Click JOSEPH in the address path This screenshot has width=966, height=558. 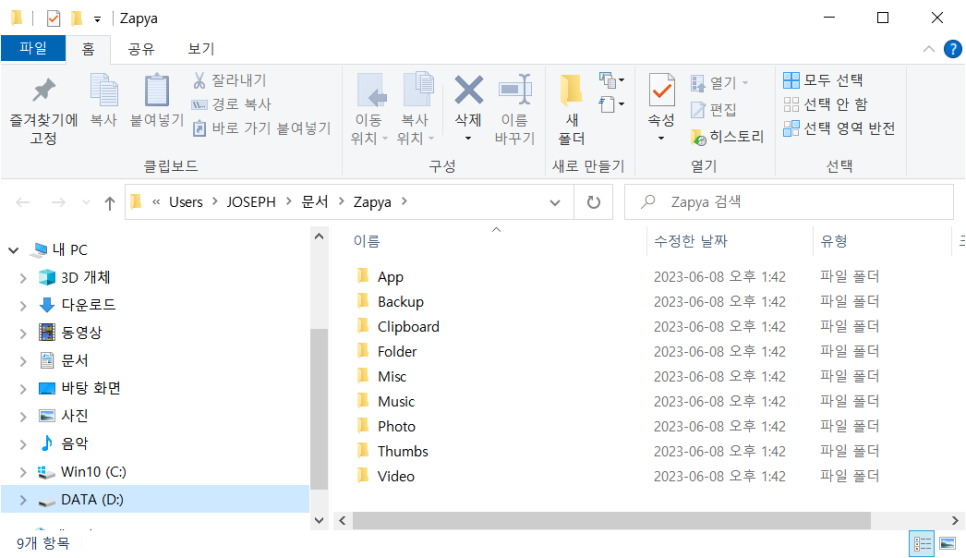coord(251,202)
